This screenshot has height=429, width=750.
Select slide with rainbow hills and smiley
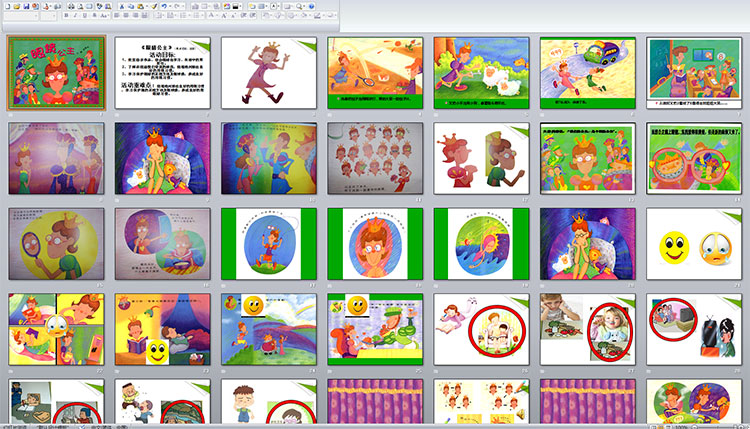click(x=269, y=330)
